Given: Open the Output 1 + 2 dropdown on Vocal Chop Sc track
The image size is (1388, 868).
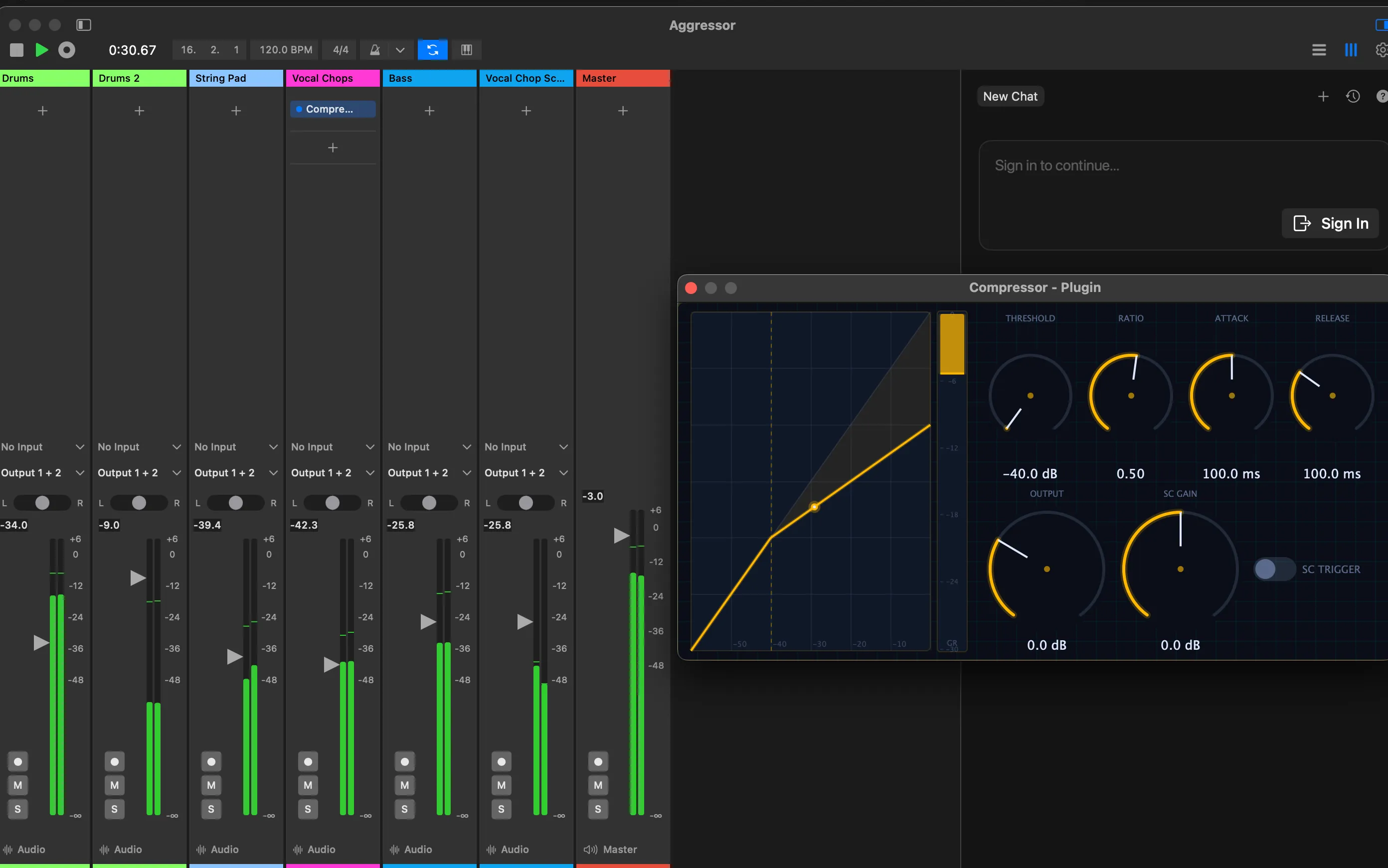Looking at the screenshot, I should tap(525, 472).
